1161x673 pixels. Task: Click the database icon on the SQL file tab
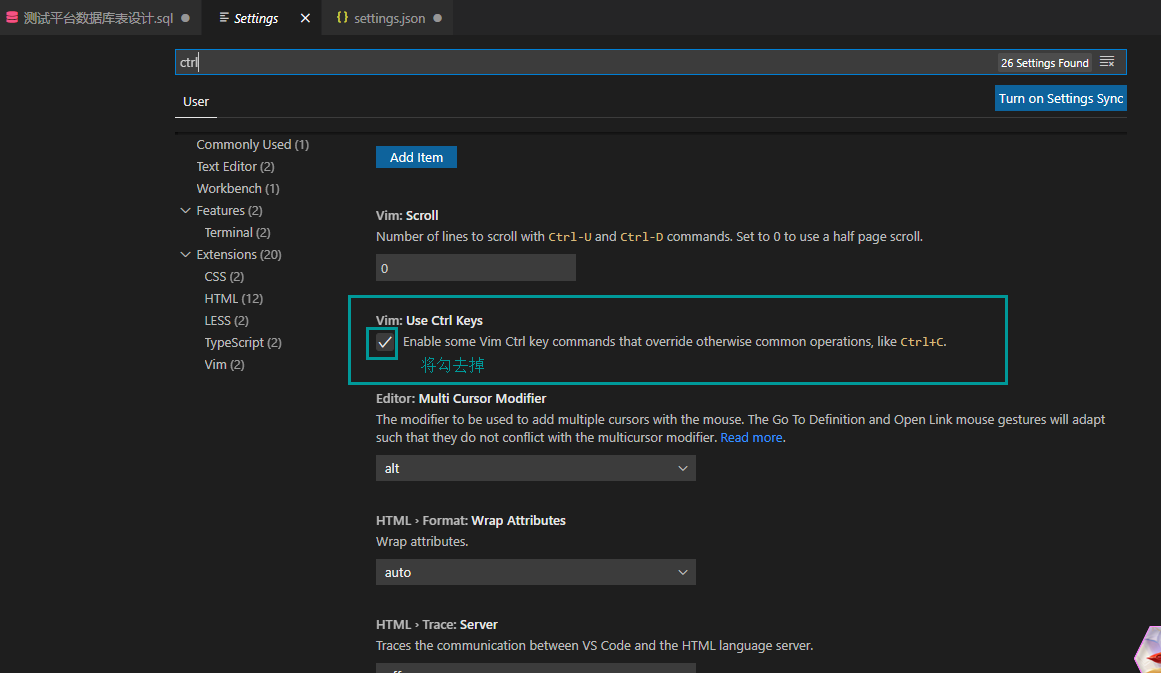12,17
